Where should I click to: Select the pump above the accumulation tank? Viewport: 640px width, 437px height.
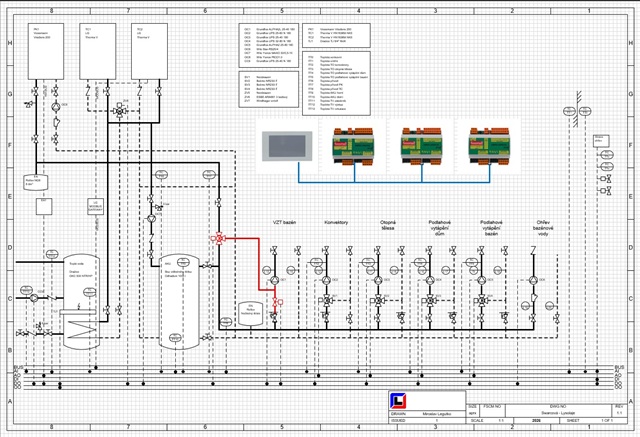[x=151, y=219]
